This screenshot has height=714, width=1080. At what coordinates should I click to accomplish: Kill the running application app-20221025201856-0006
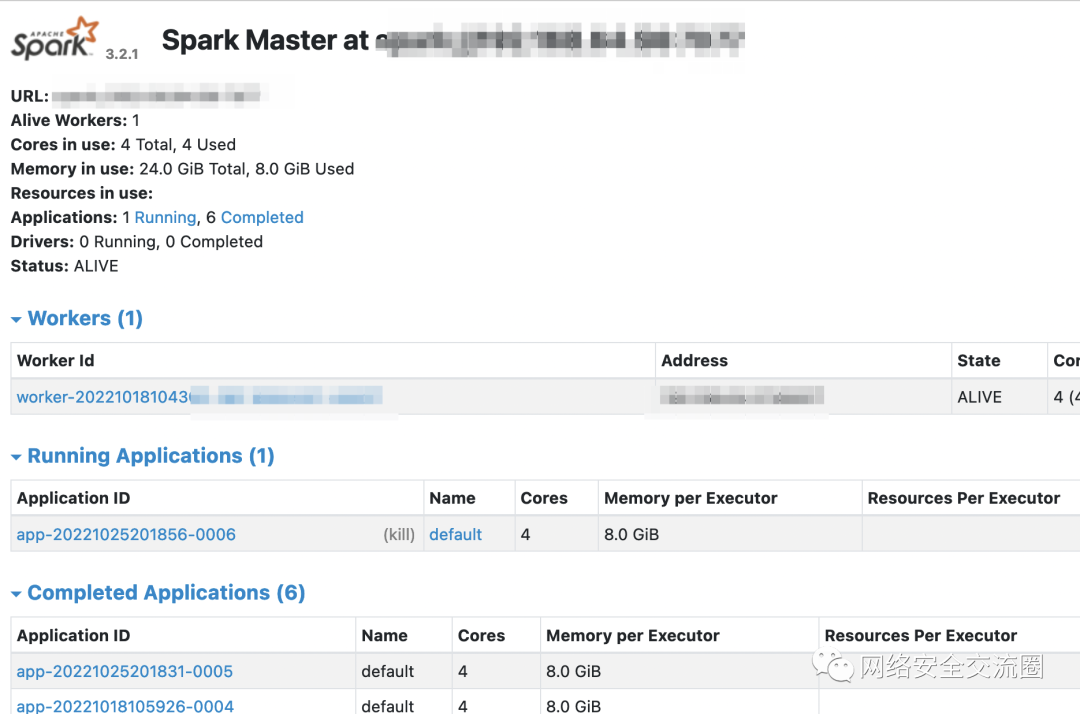tap(399, 535)
